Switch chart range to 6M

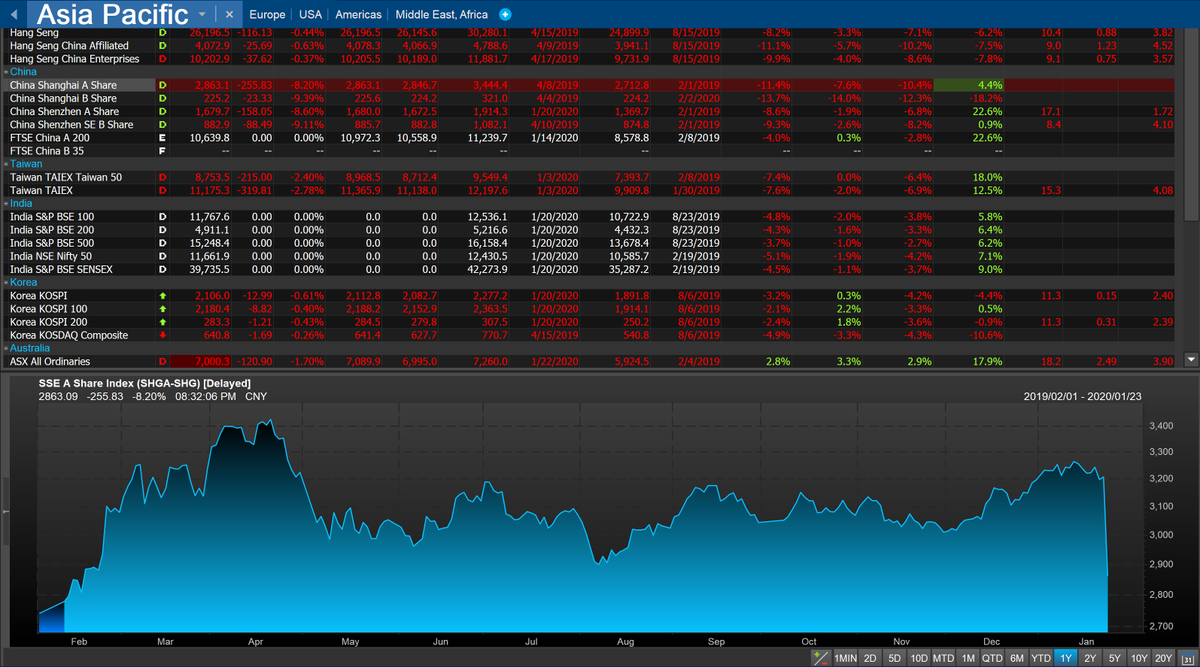click(x=1017, y=658)
